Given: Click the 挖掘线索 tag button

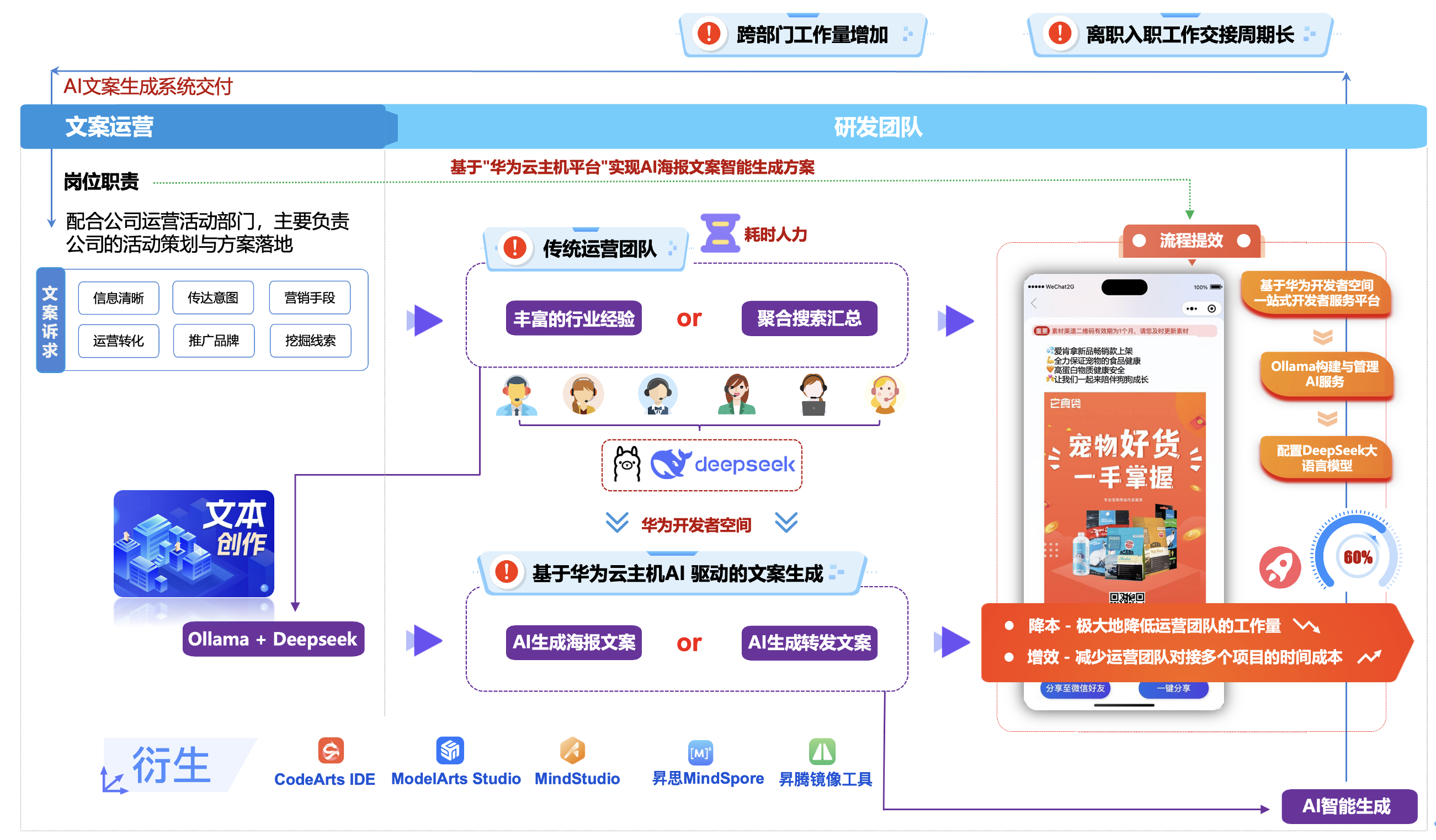Looking at the screenshot, I should coord(310,341).
